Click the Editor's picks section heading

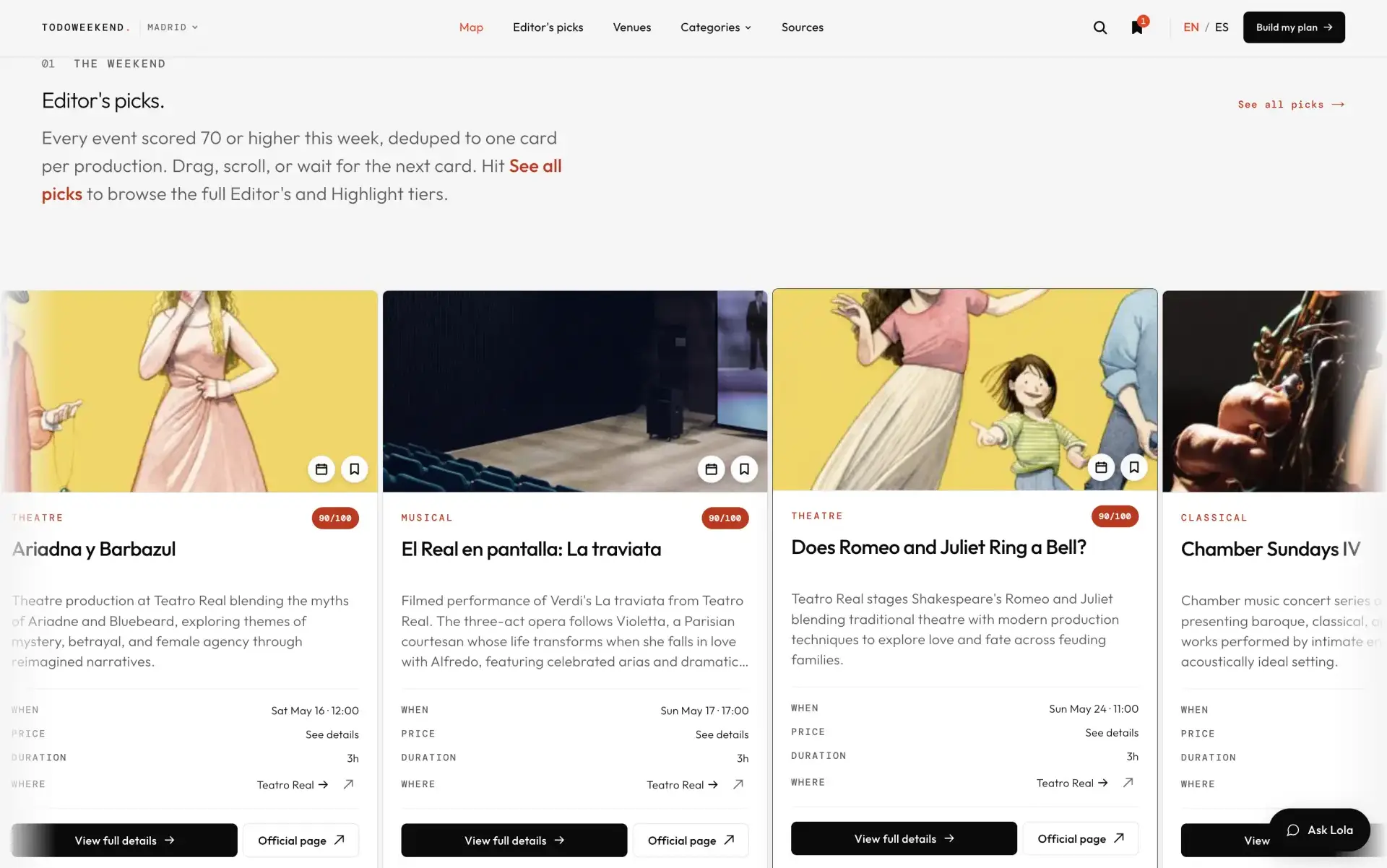(103, 101)
